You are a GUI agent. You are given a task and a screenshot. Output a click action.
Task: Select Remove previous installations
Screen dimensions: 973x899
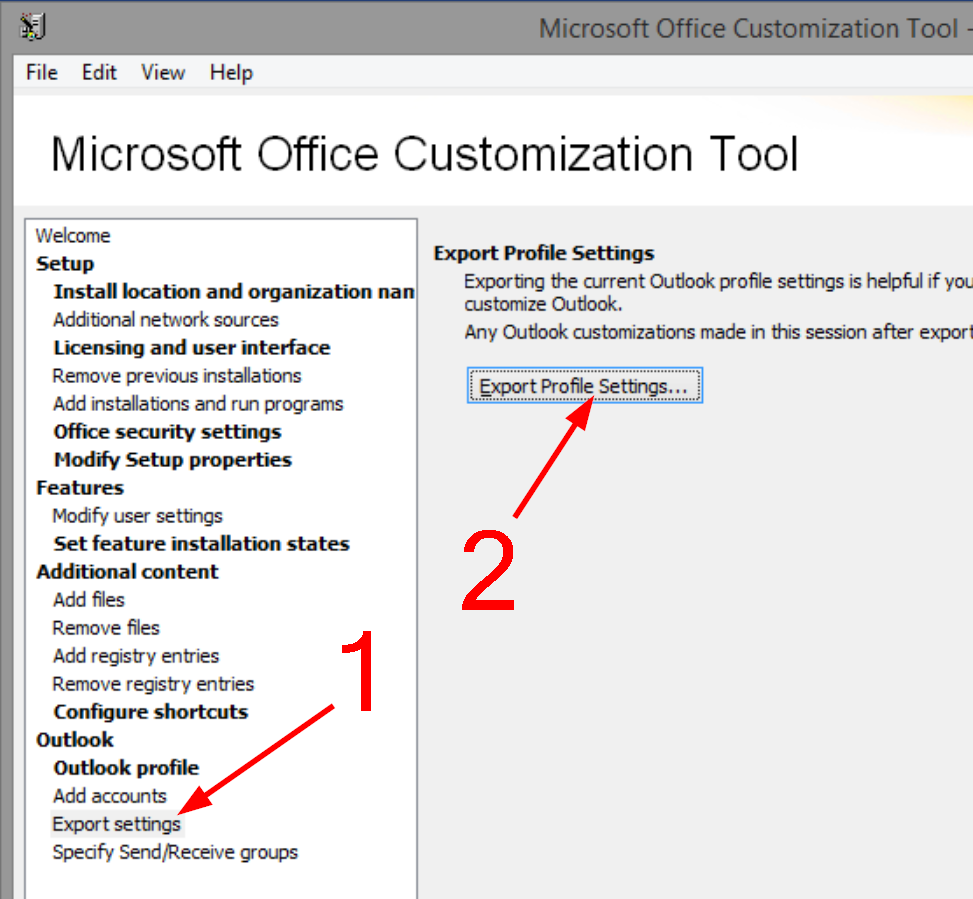pos(176,376)
